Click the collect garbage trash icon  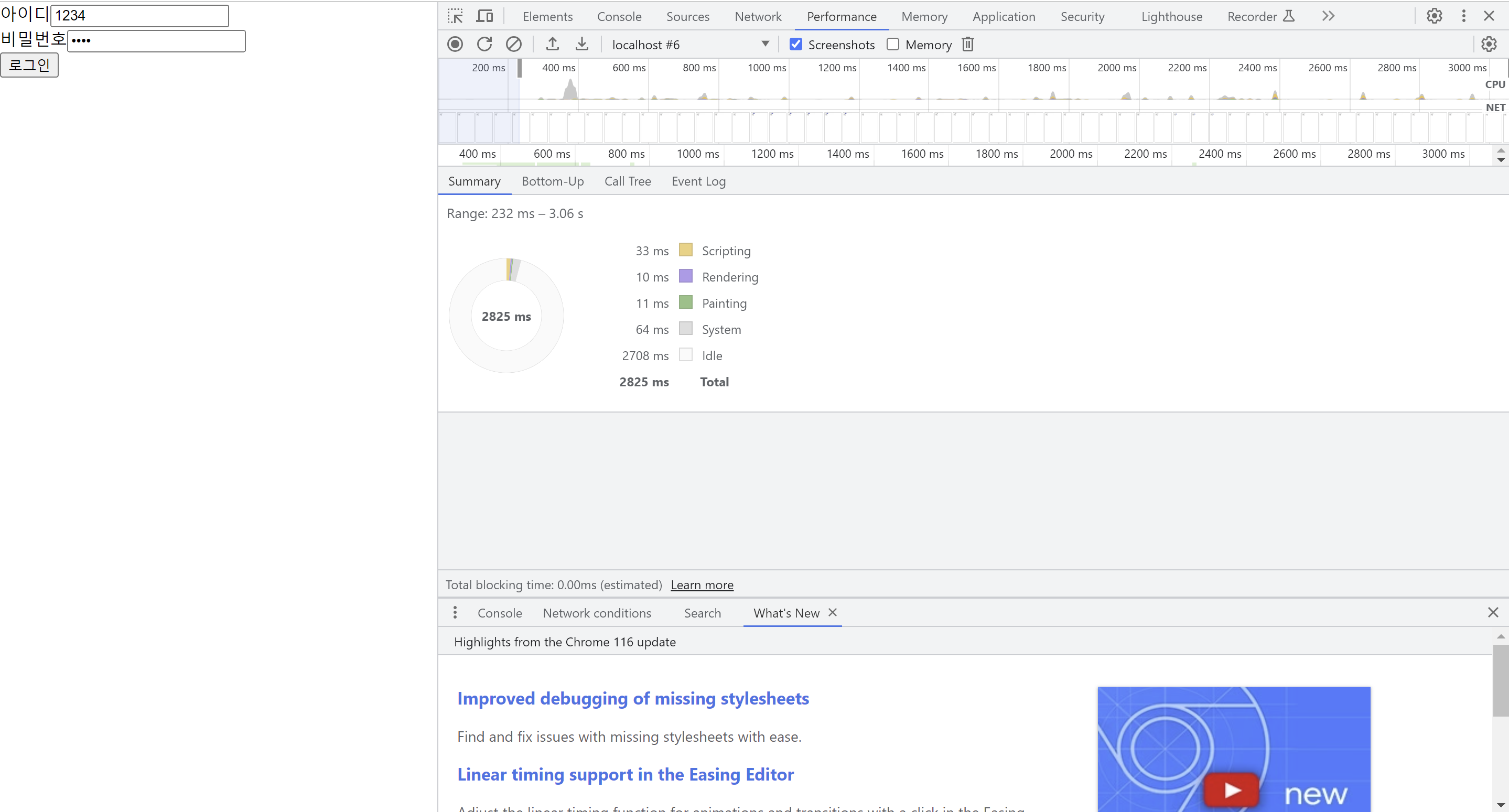tap(968, 45)
